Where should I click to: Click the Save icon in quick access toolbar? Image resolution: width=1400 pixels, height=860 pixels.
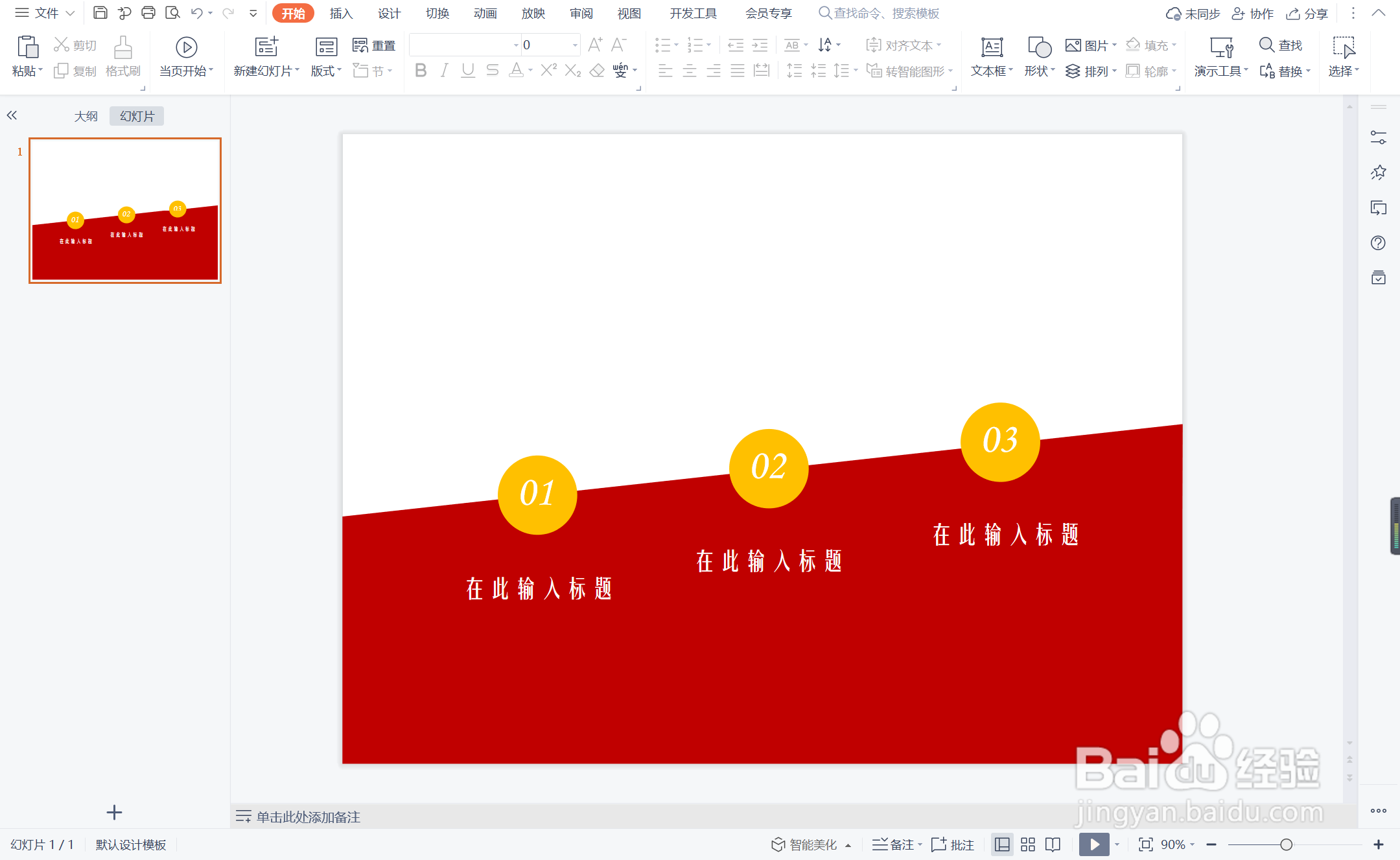[100, 13]
